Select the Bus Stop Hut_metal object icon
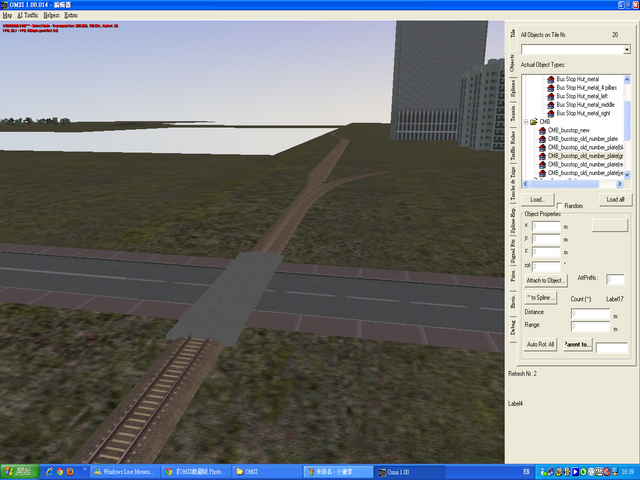 point(550,79)
